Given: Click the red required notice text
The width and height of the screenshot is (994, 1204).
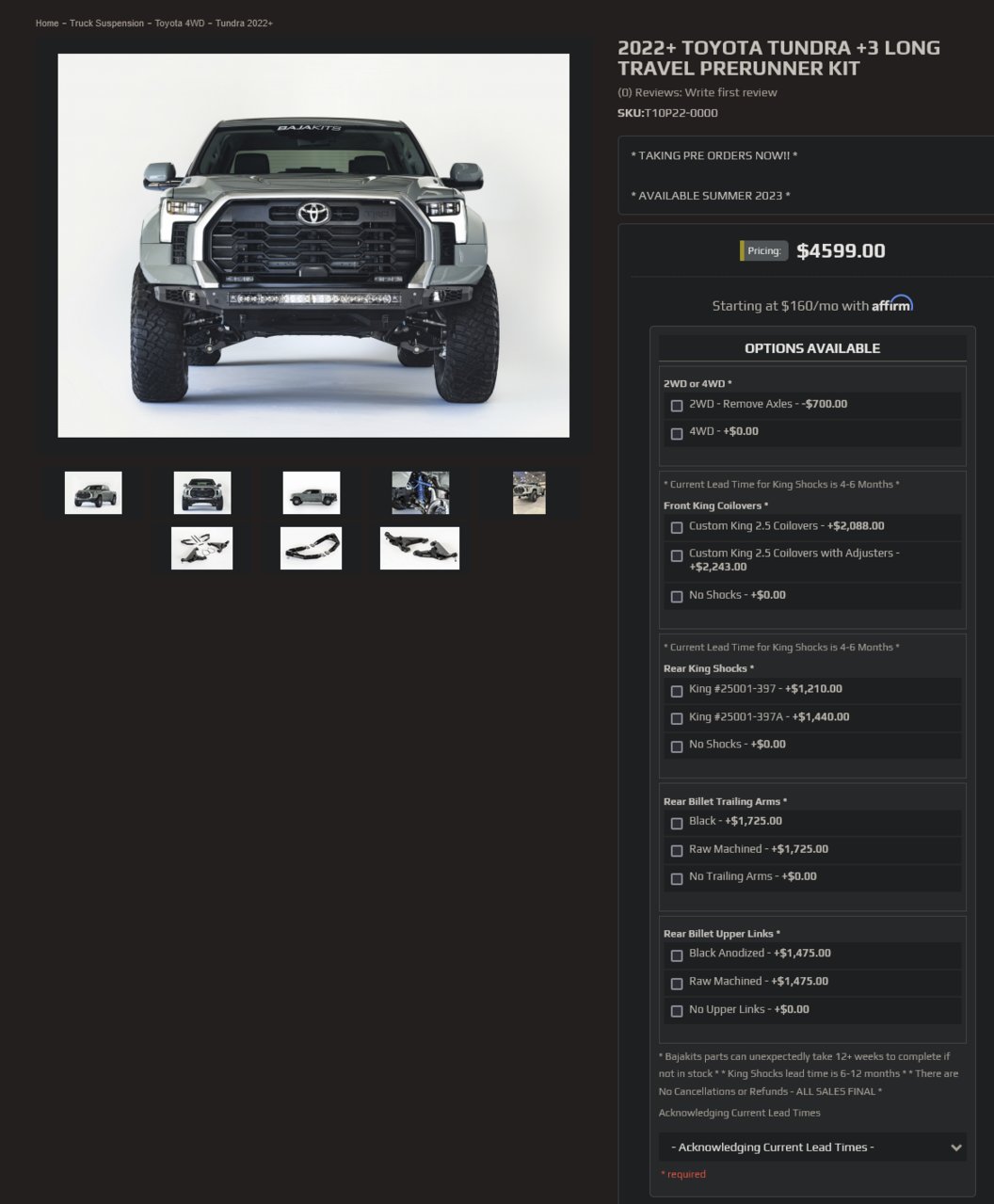Looking at the screenshot, I should click(x=683, y=1174).
